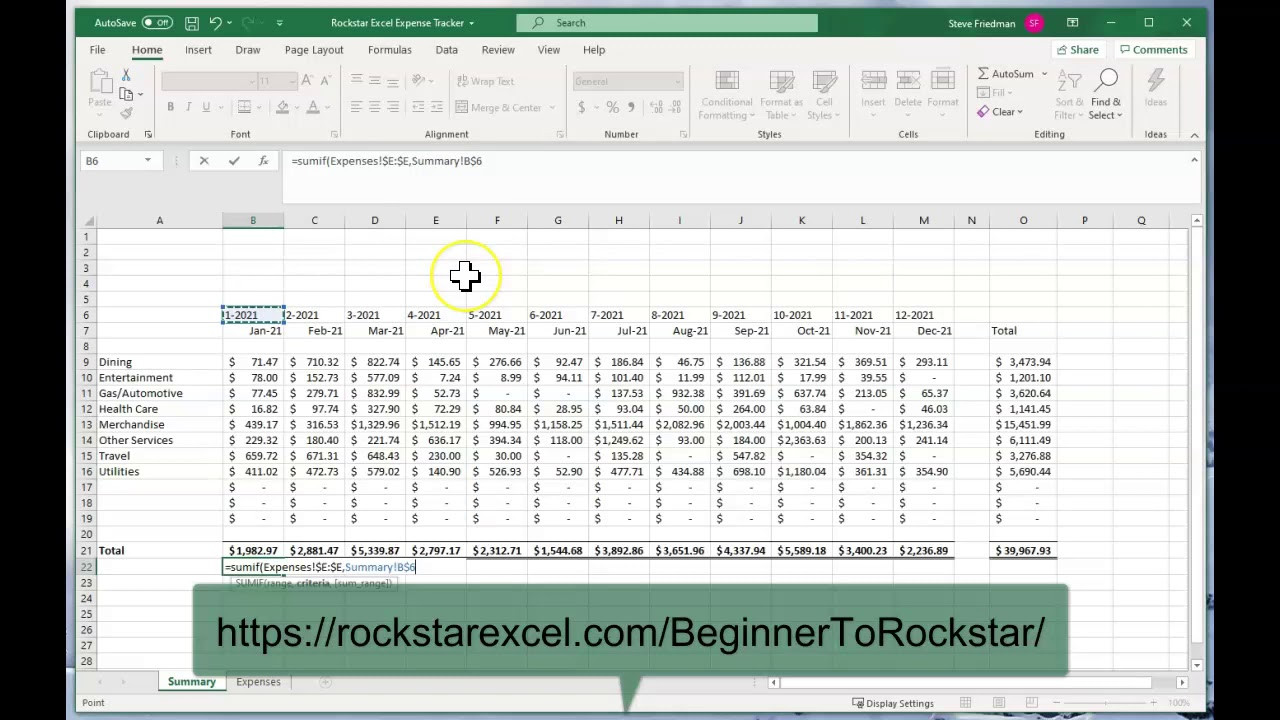Cancel the formula entry with X
This screenshot has height=720, width=1280.
point(204,161)
